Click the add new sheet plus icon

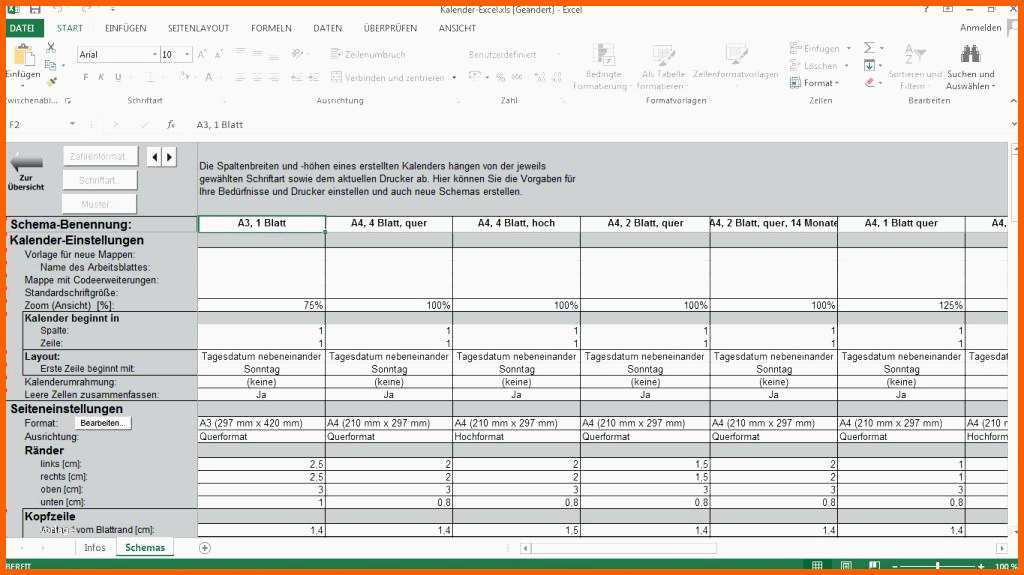tap(204, 548)
